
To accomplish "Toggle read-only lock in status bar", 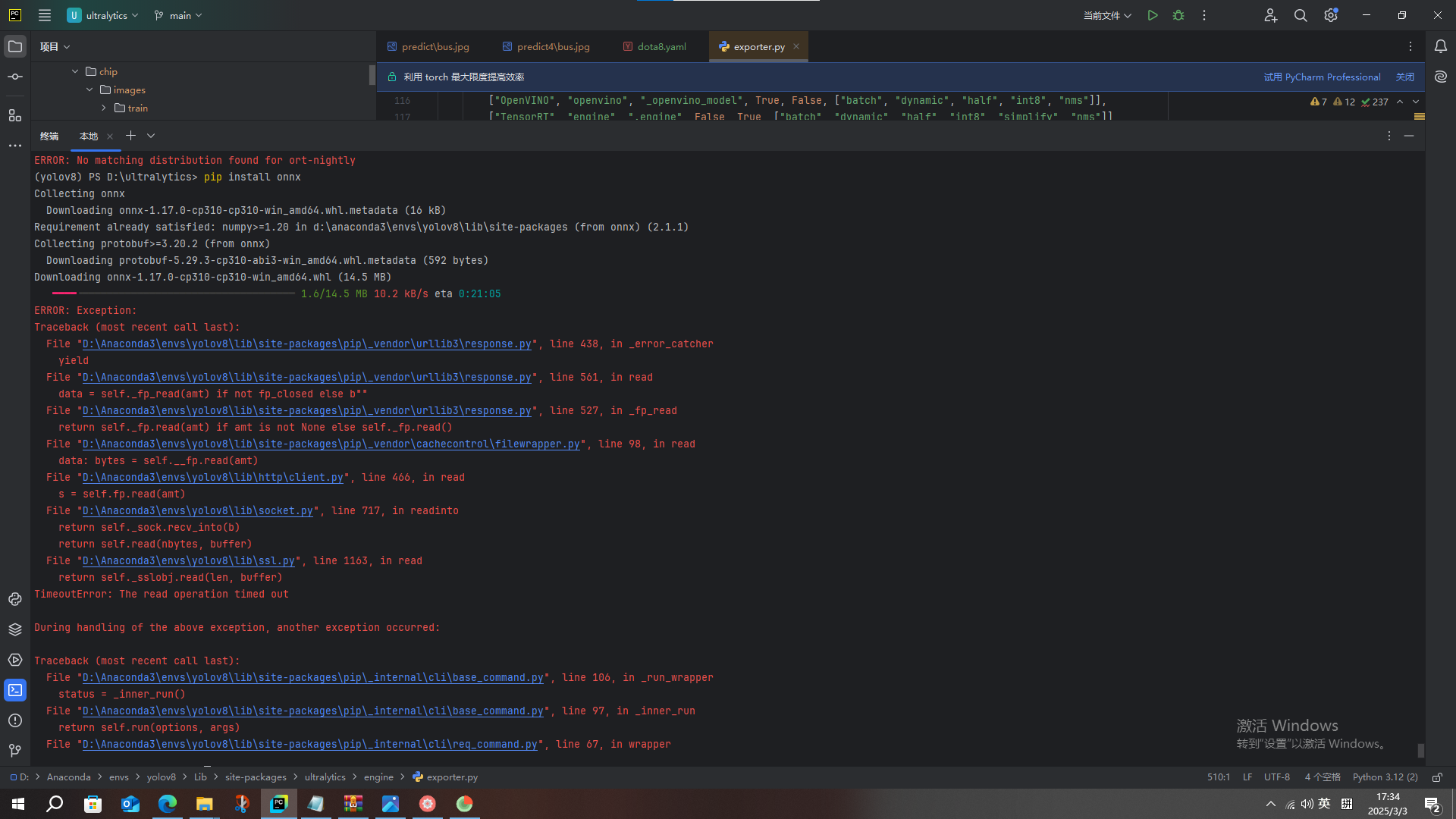I will point(1437,777).
